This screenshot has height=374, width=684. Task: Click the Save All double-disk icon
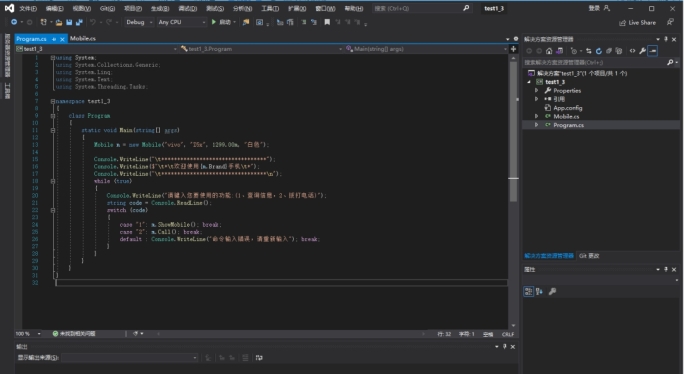(79, 22)
